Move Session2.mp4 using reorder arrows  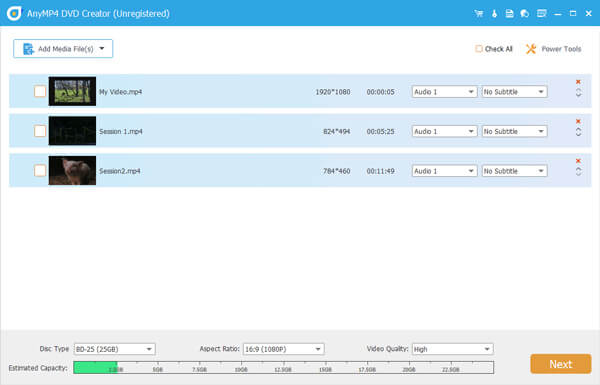tap(578, 171)
